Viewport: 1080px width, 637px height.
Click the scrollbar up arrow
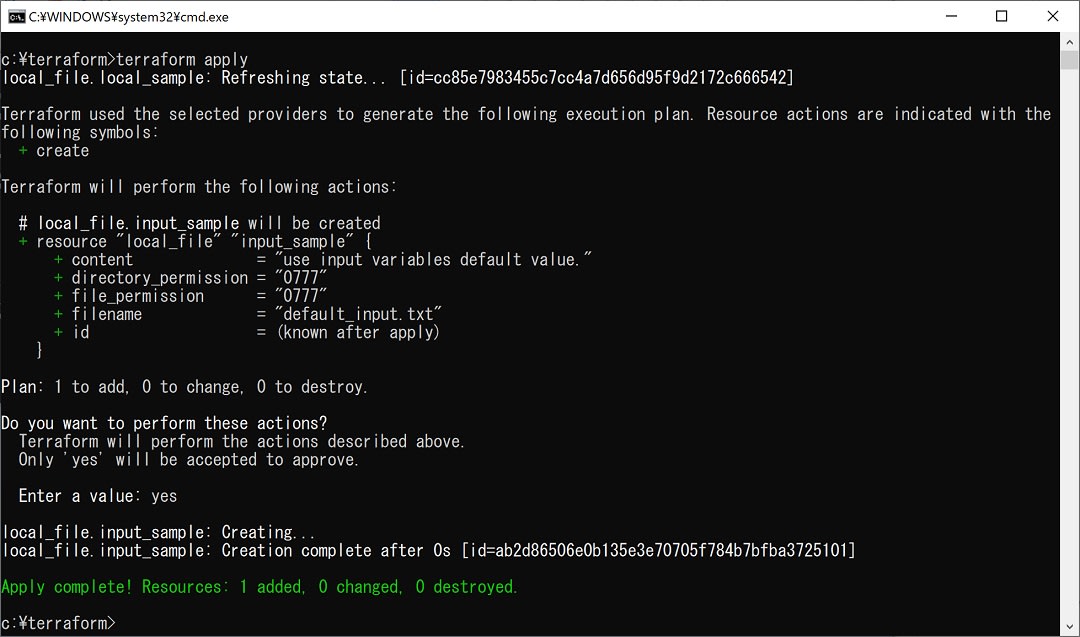coord(1069,41)
